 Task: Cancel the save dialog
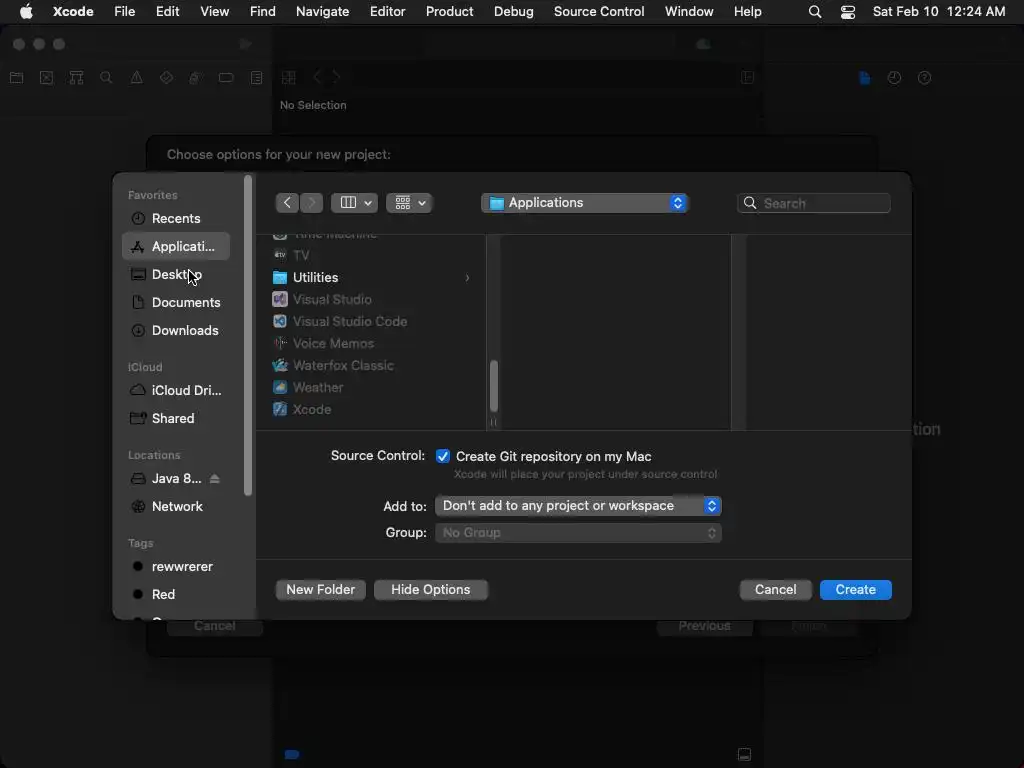(775, 590)
